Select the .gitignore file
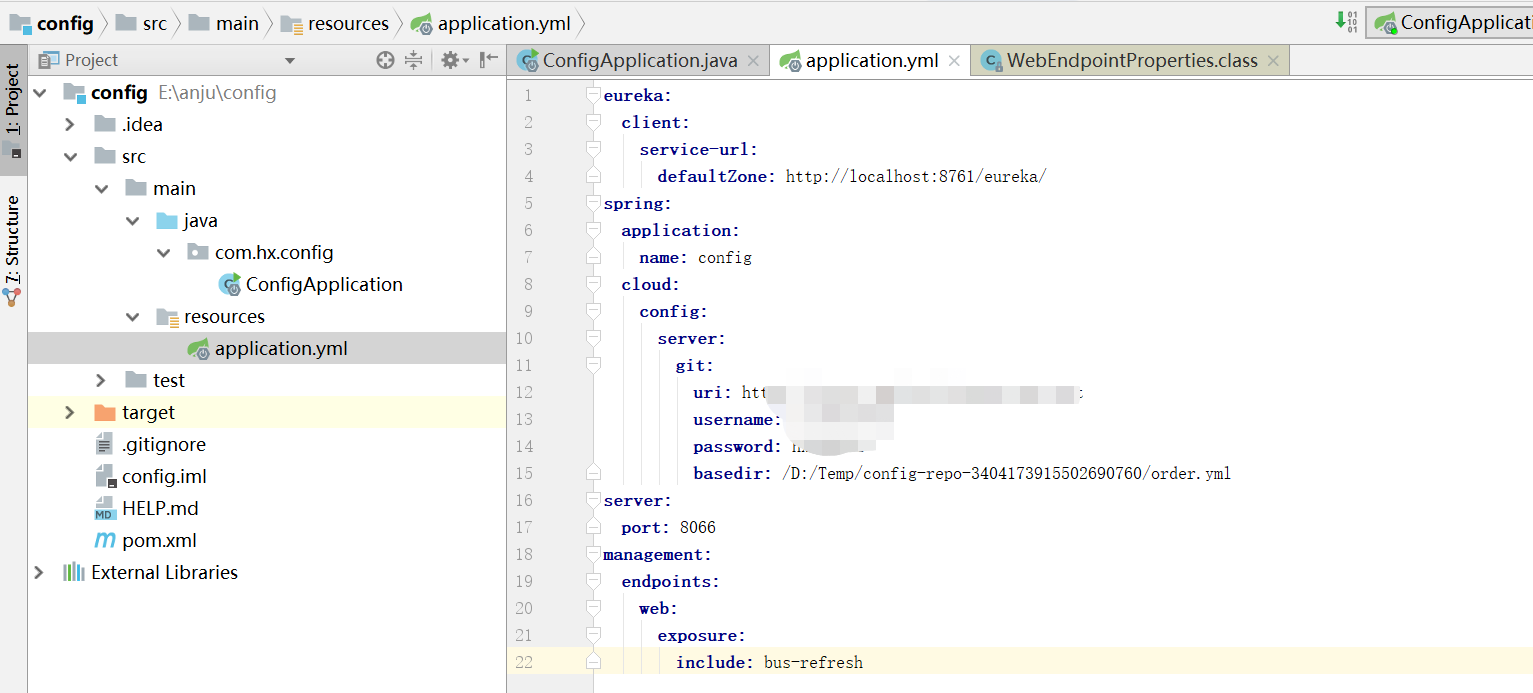The height and width of the screenshot is (693, 1533). point(164,445)
